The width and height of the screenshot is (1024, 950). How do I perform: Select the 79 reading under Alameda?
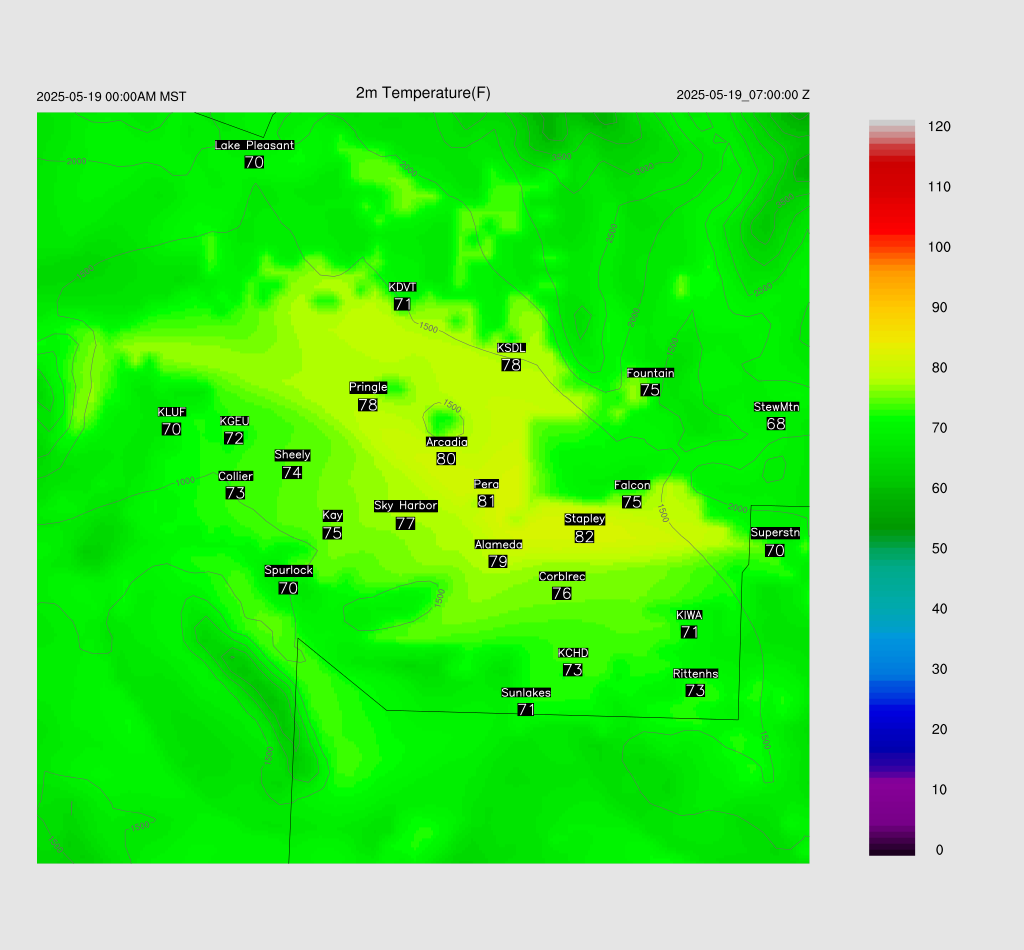(x=498, y=562)
